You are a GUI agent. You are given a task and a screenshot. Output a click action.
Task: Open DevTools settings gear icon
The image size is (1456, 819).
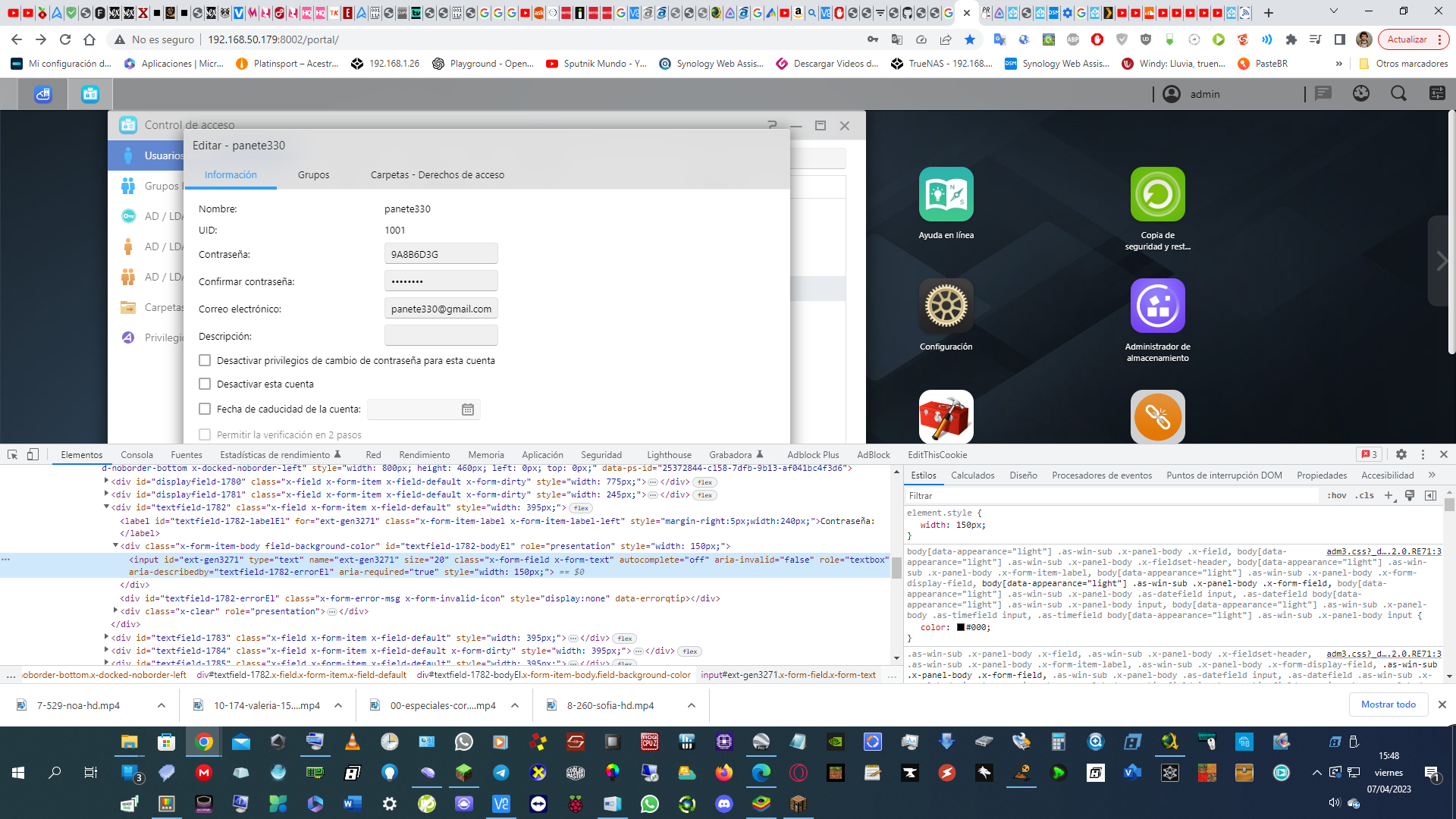pyautogui.click(x=1401, y=455)
